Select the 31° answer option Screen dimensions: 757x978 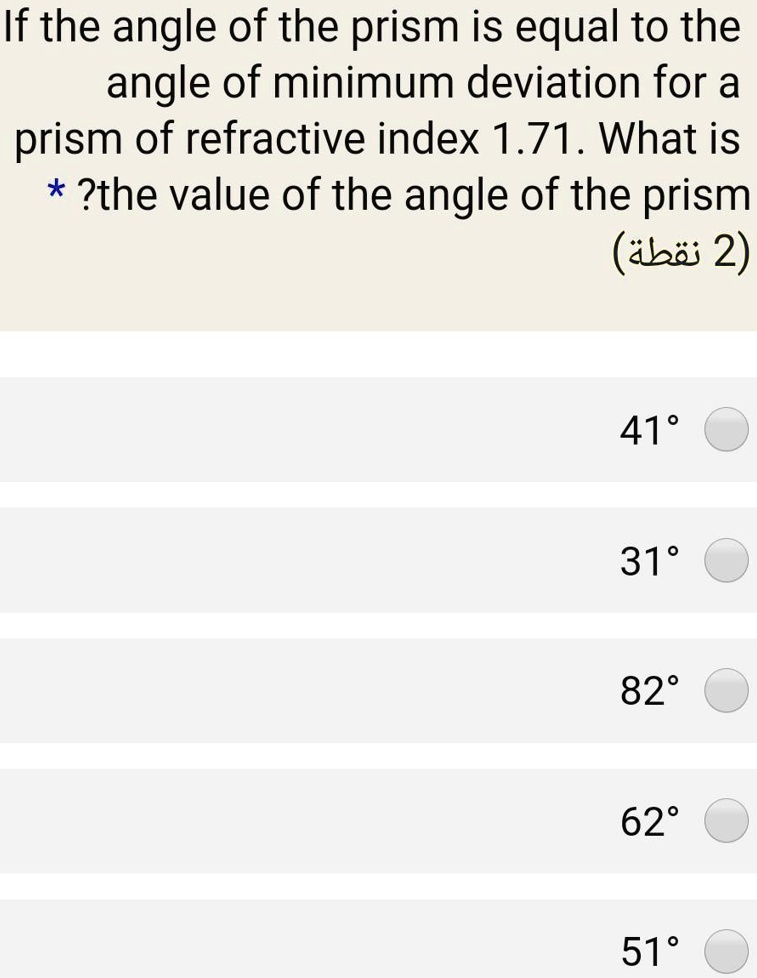pos(726,561)
